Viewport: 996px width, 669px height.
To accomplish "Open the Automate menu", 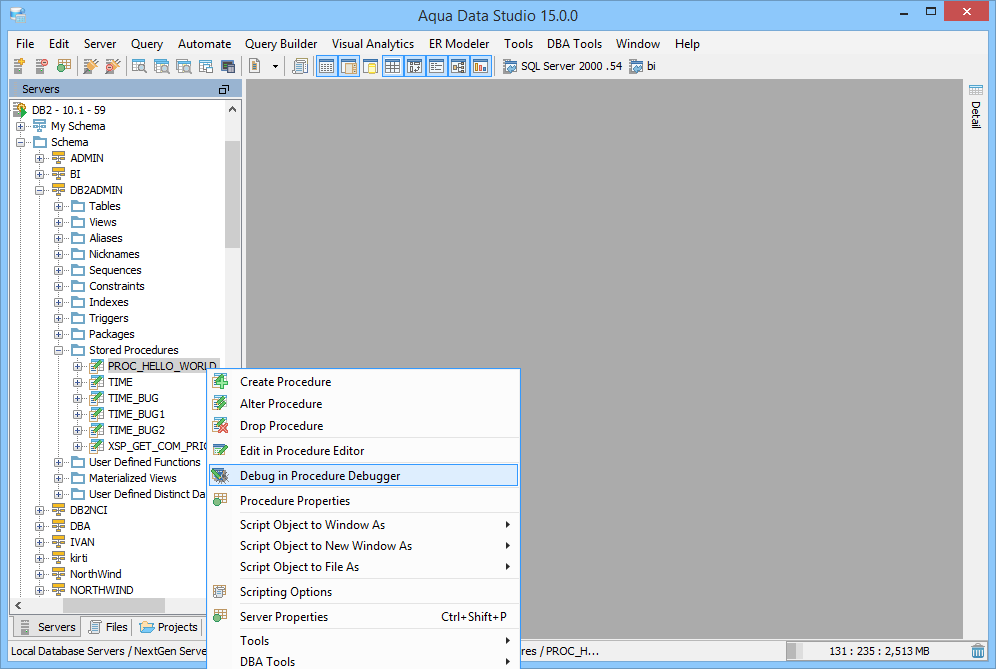I will [205, 44].
